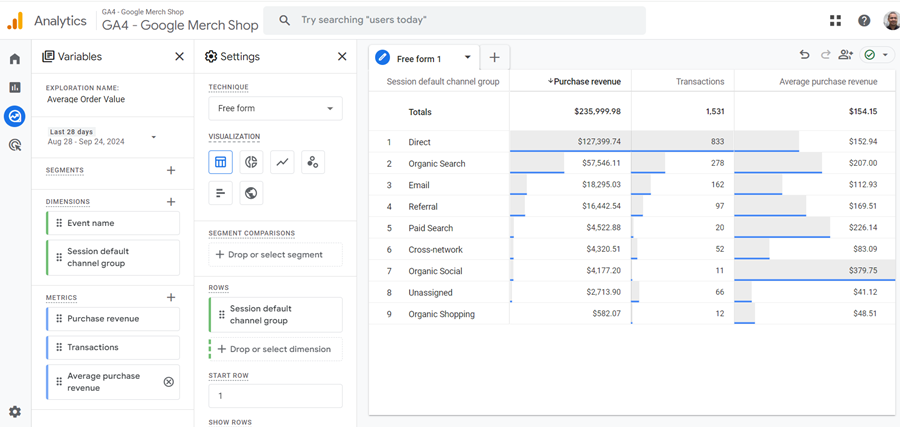Remove Average purchase revenue metric
The width and height of the screenshot is (900, 427).
tap(169, 382)
